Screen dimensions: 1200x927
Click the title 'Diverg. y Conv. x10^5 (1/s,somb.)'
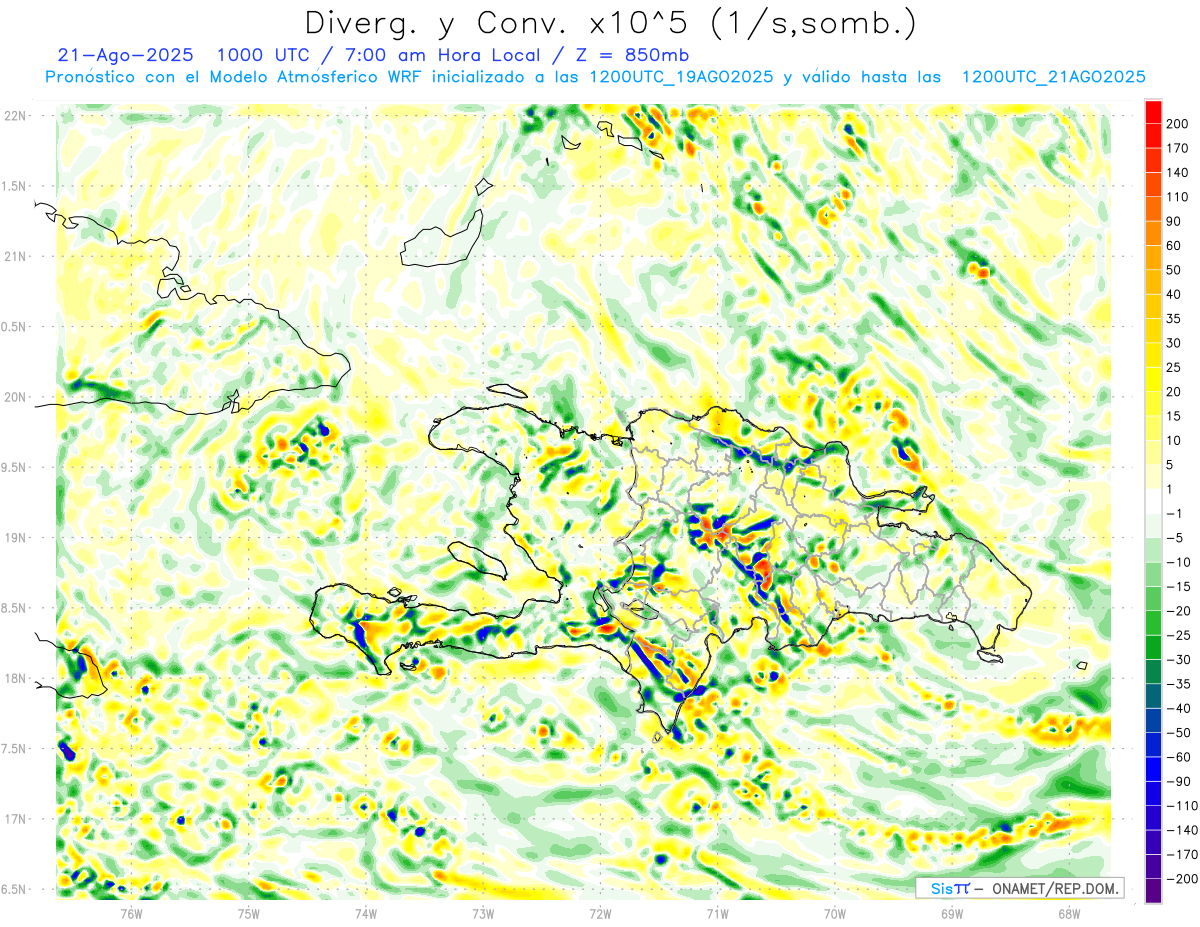click(x=610, y=22)
